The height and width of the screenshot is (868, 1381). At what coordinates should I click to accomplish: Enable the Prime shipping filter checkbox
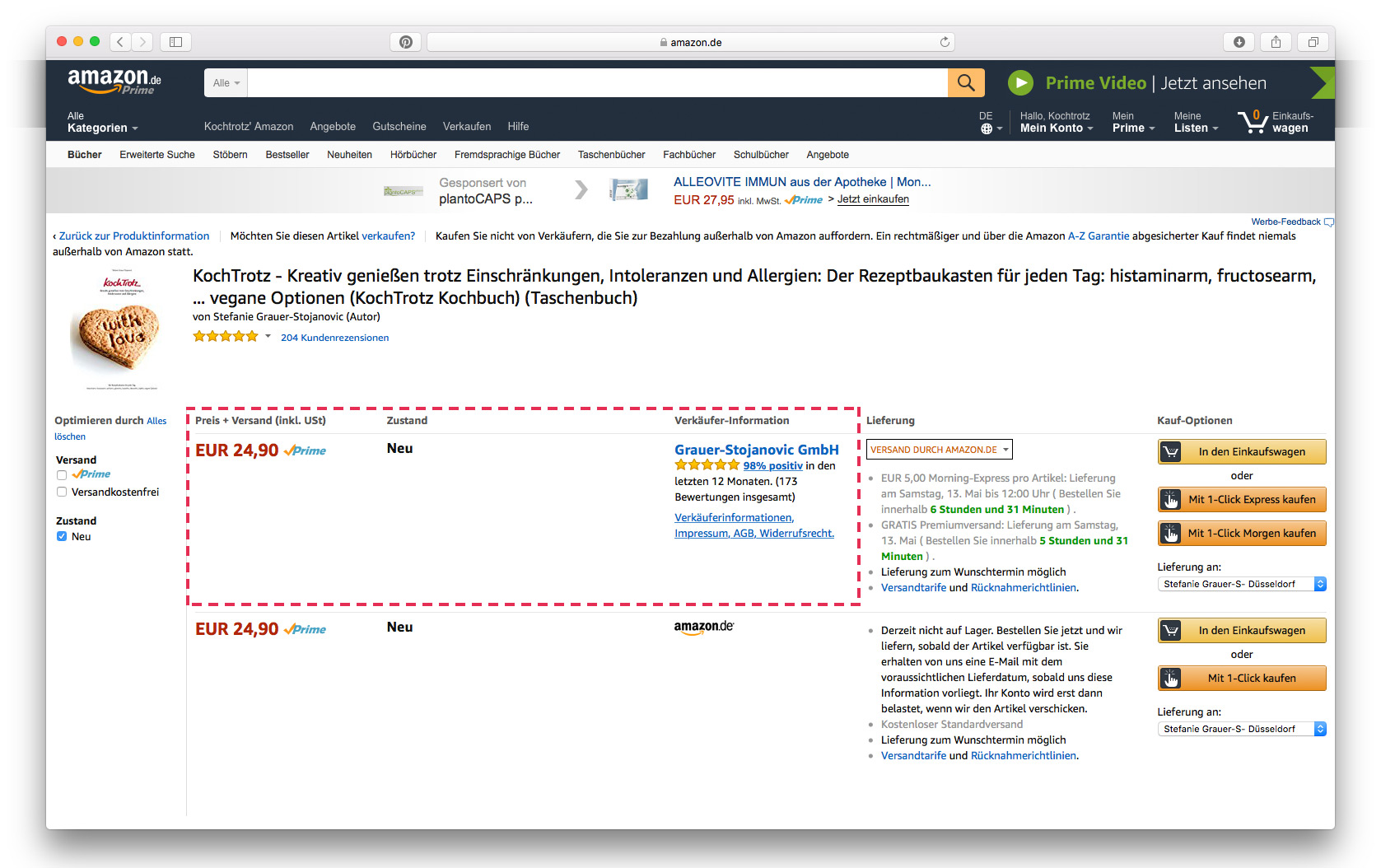(x=62, y=475)
